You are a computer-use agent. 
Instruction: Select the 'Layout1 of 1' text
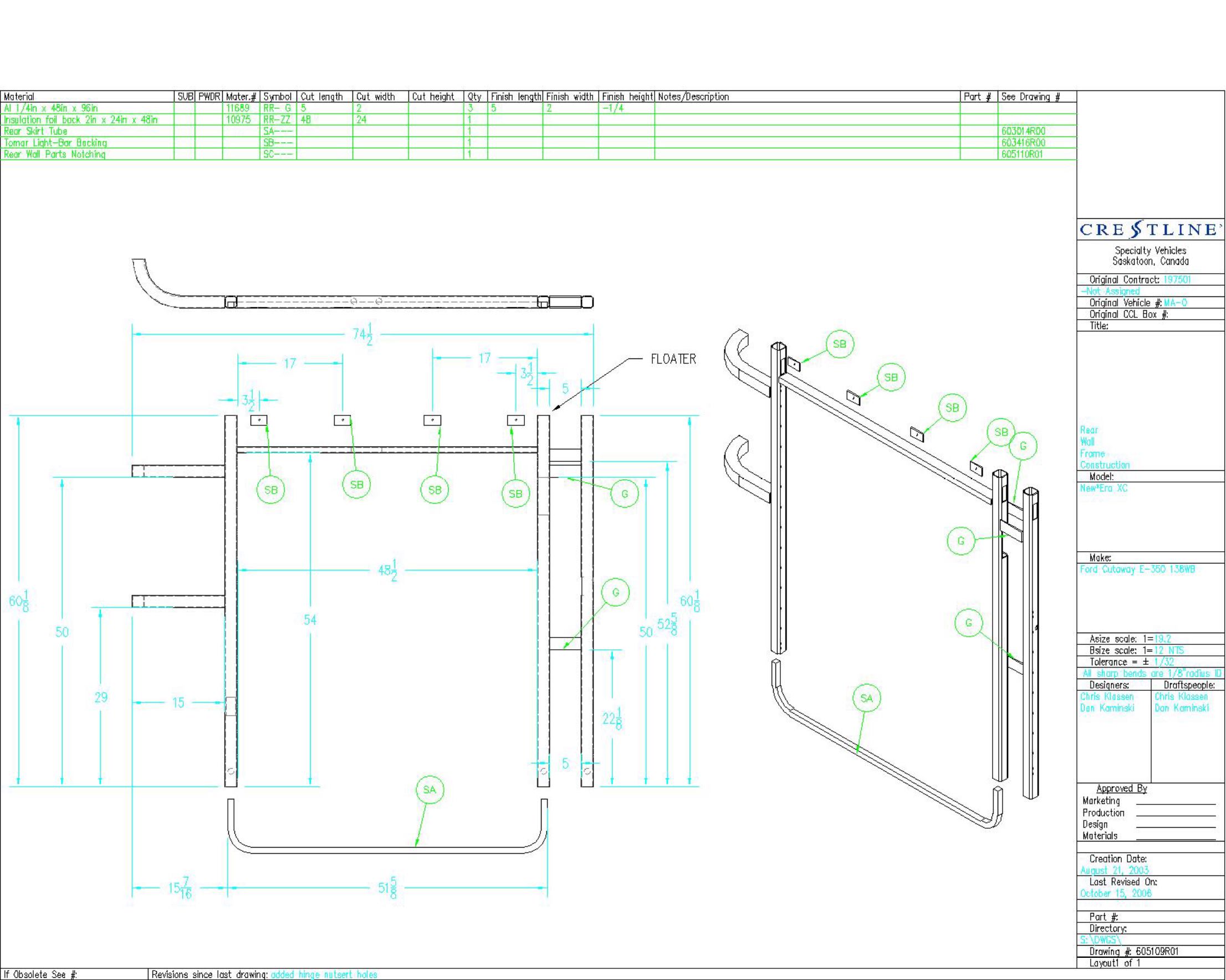coord(1115,963)
